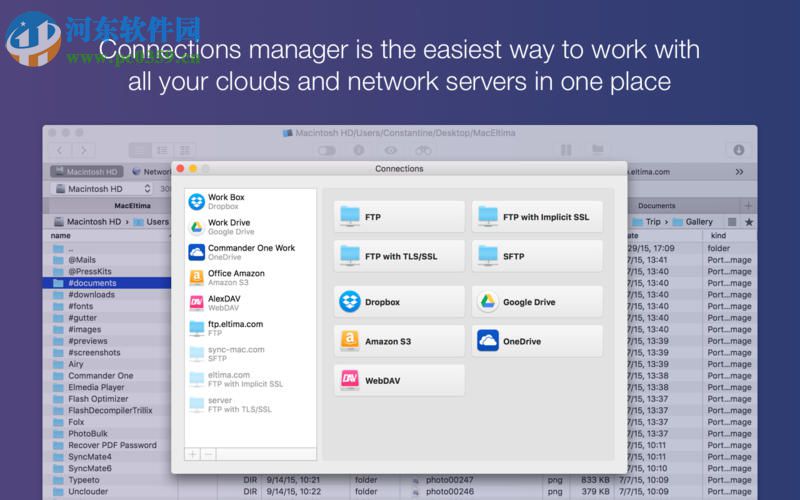
Task: Open Commander One Work OneDrive entry
Action: click(251, 252)
